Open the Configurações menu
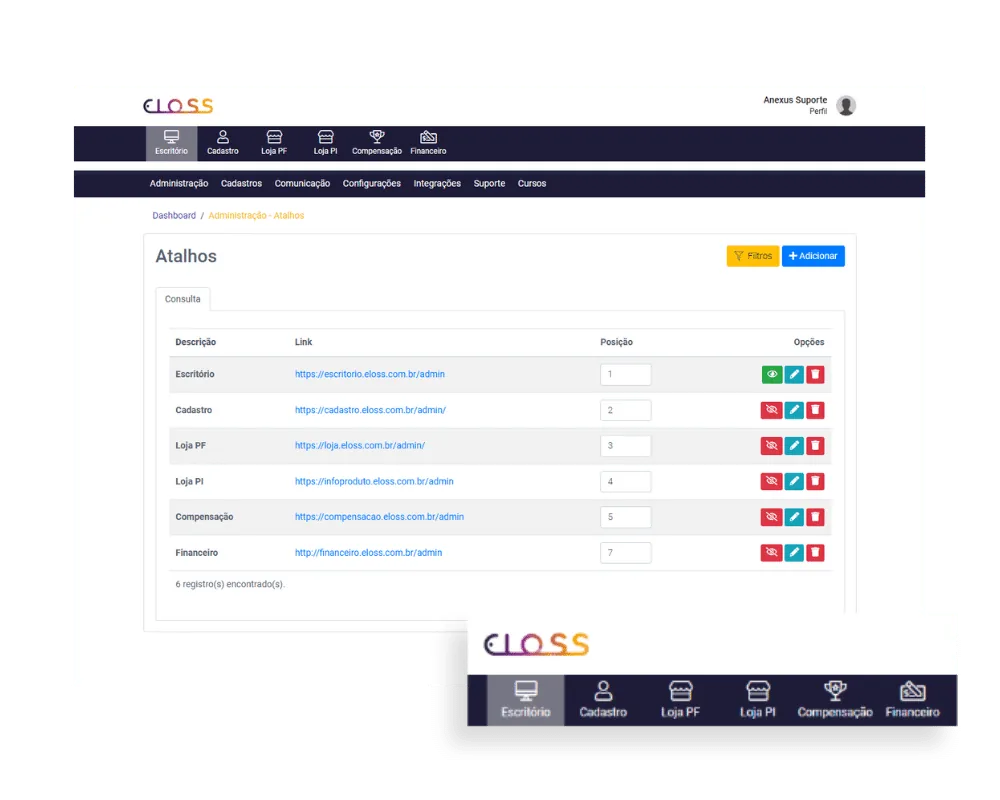 (372, 184)
